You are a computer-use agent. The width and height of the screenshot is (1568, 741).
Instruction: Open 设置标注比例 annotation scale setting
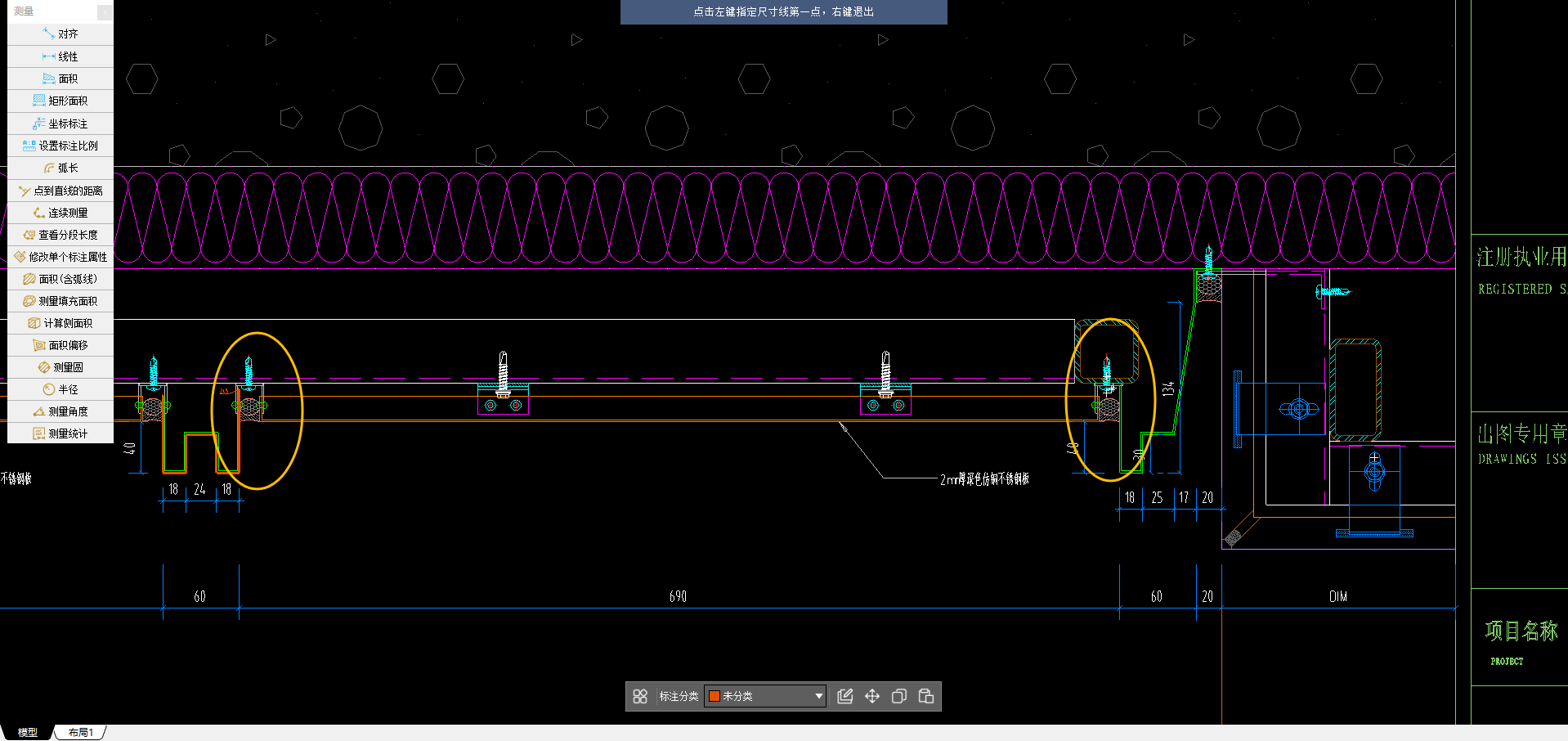tap(60, 146)
